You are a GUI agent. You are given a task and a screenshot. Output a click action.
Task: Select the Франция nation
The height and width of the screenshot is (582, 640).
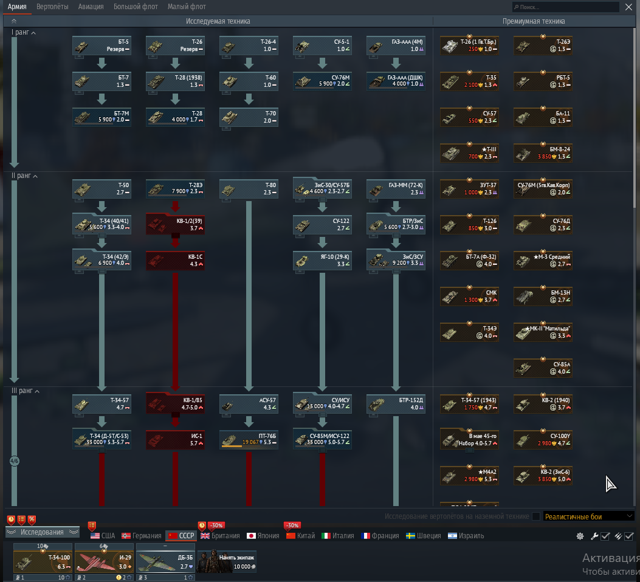coord(380,536)
